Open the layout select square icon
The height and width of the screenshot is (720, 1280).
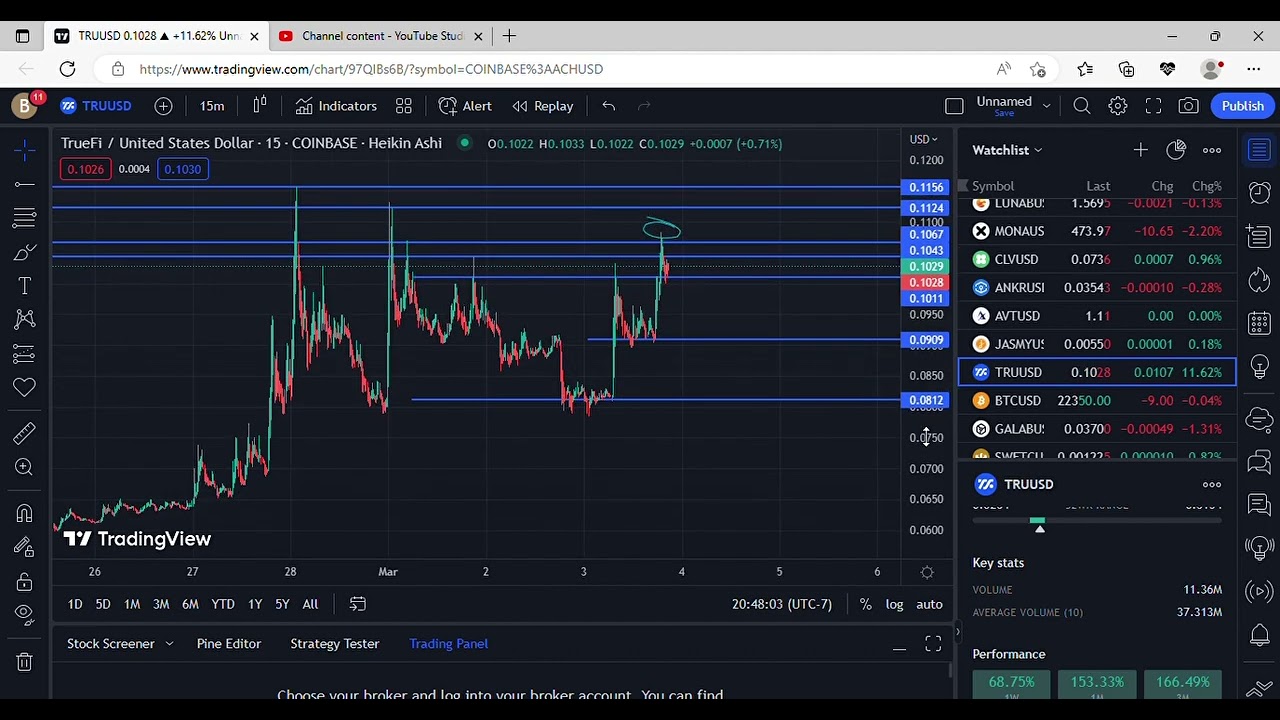pyautogui.click(x=954, y=106)
